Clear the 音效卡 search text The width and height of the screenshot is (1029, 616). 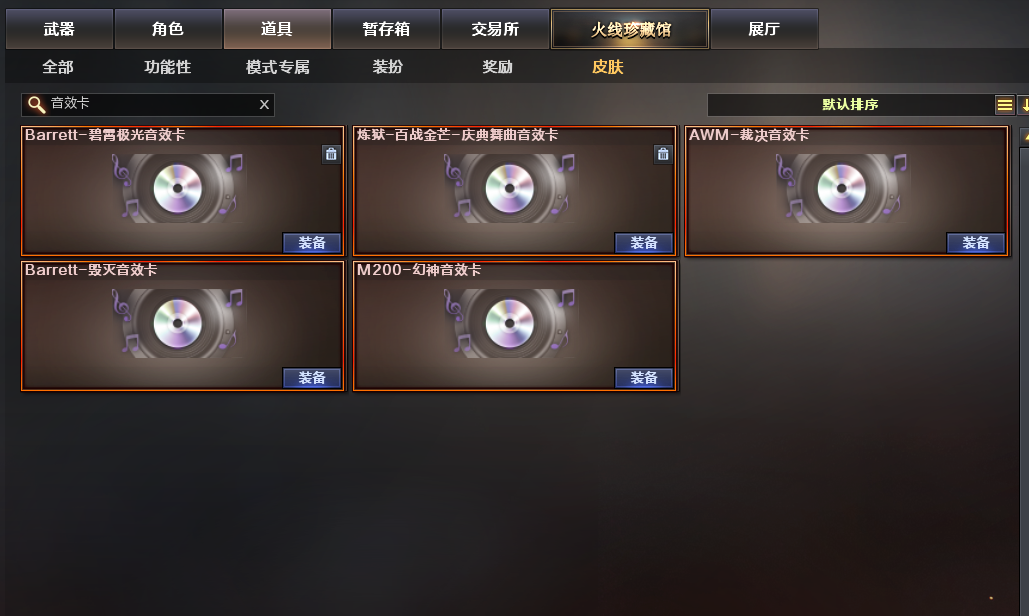[264, 104]
